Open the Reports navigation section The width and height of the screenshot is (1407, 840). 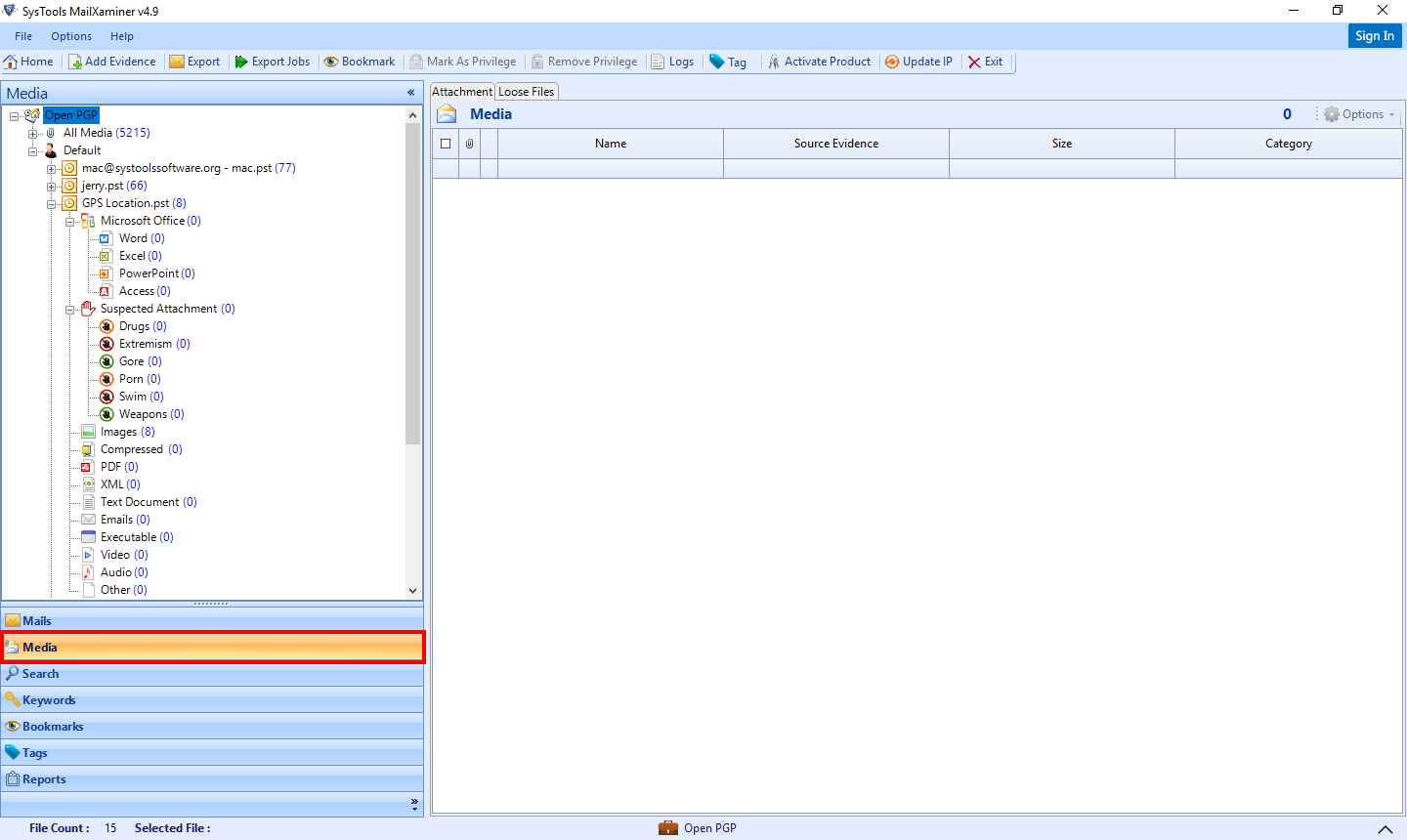click(x=212, y=778)
